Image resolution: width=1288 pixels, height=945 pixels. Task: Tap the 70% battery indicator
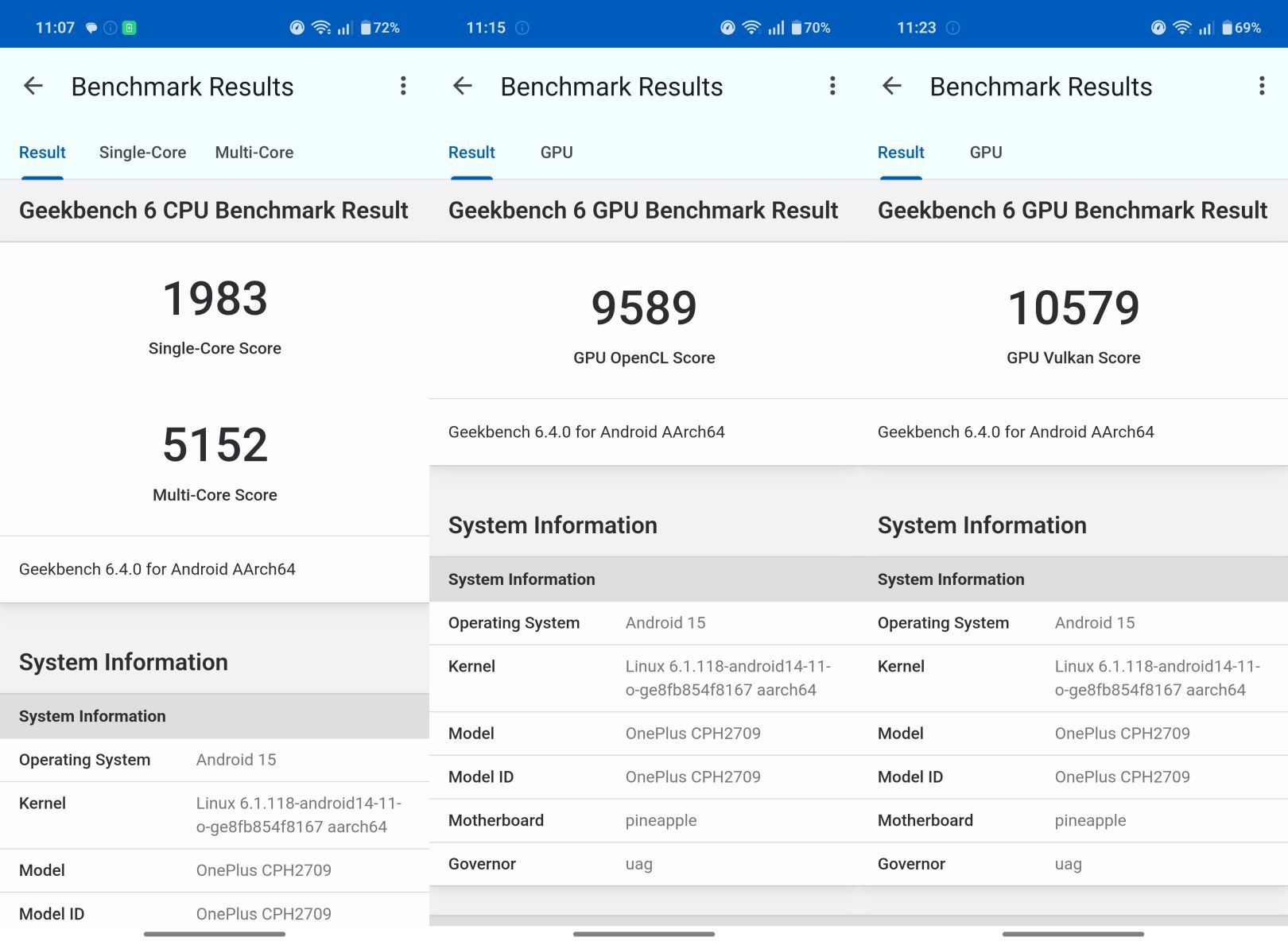(x=811, y=28)
